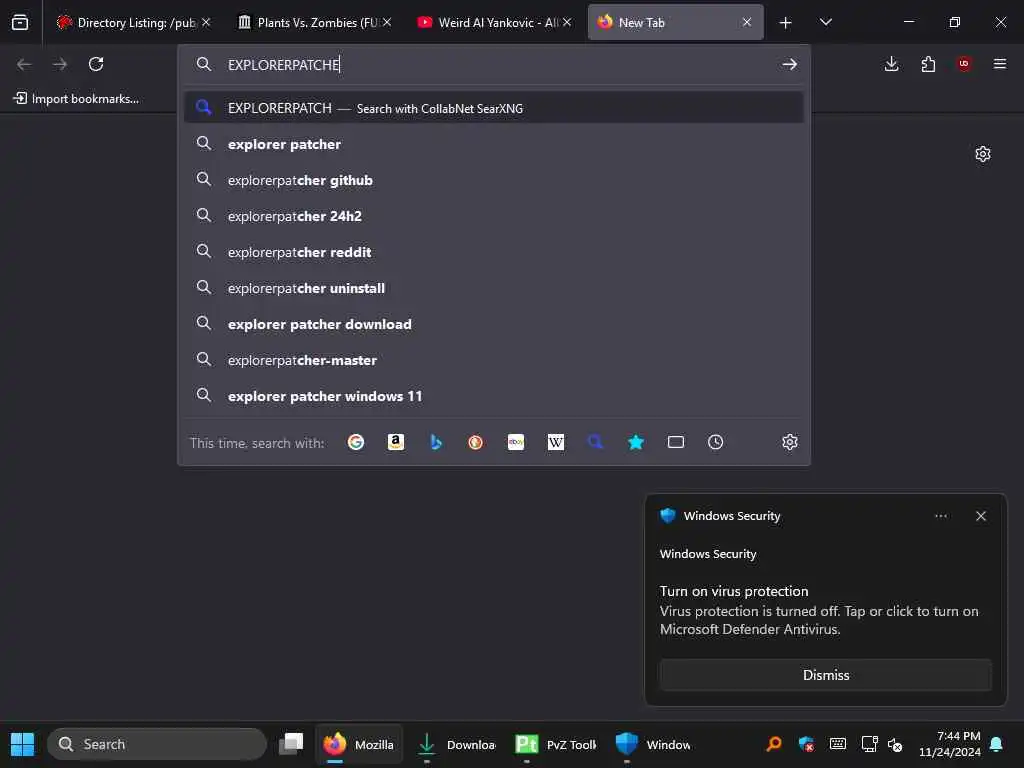Choose suggestion 'explorerpatcher reddit'
1024x768 pixels.
pos(494,252)
